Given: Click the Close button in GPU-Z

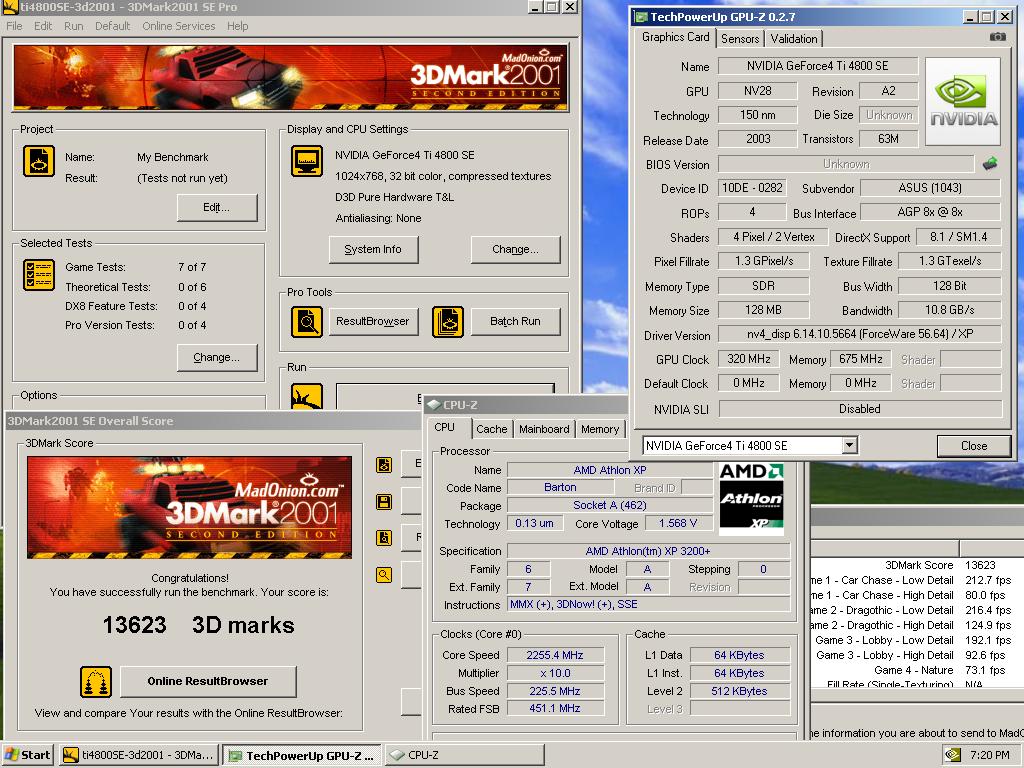Looking at the screenshot, I should [x=974, y=445].
